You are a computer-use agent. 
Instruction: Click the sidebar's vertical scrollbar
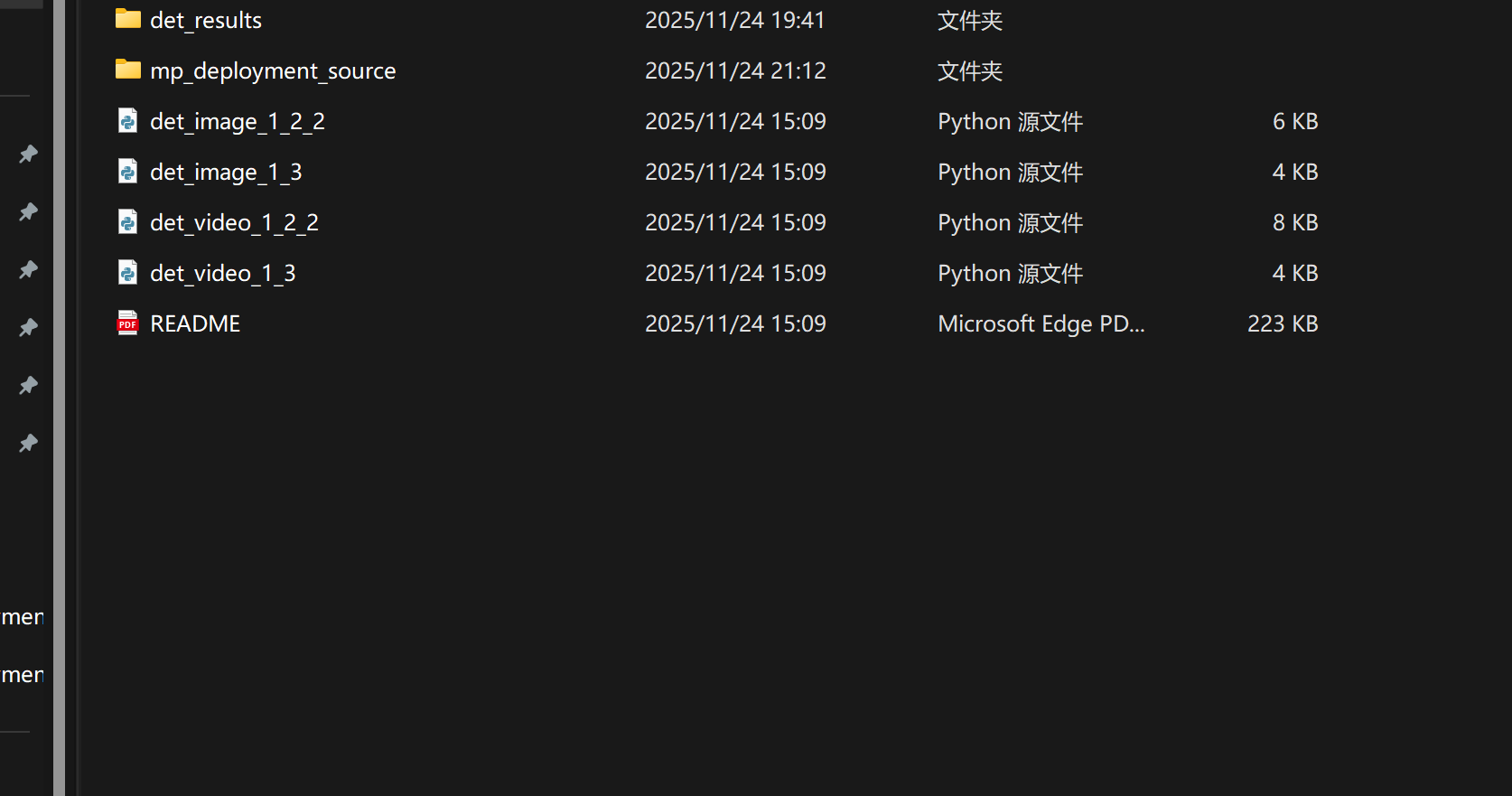(59, 398)
